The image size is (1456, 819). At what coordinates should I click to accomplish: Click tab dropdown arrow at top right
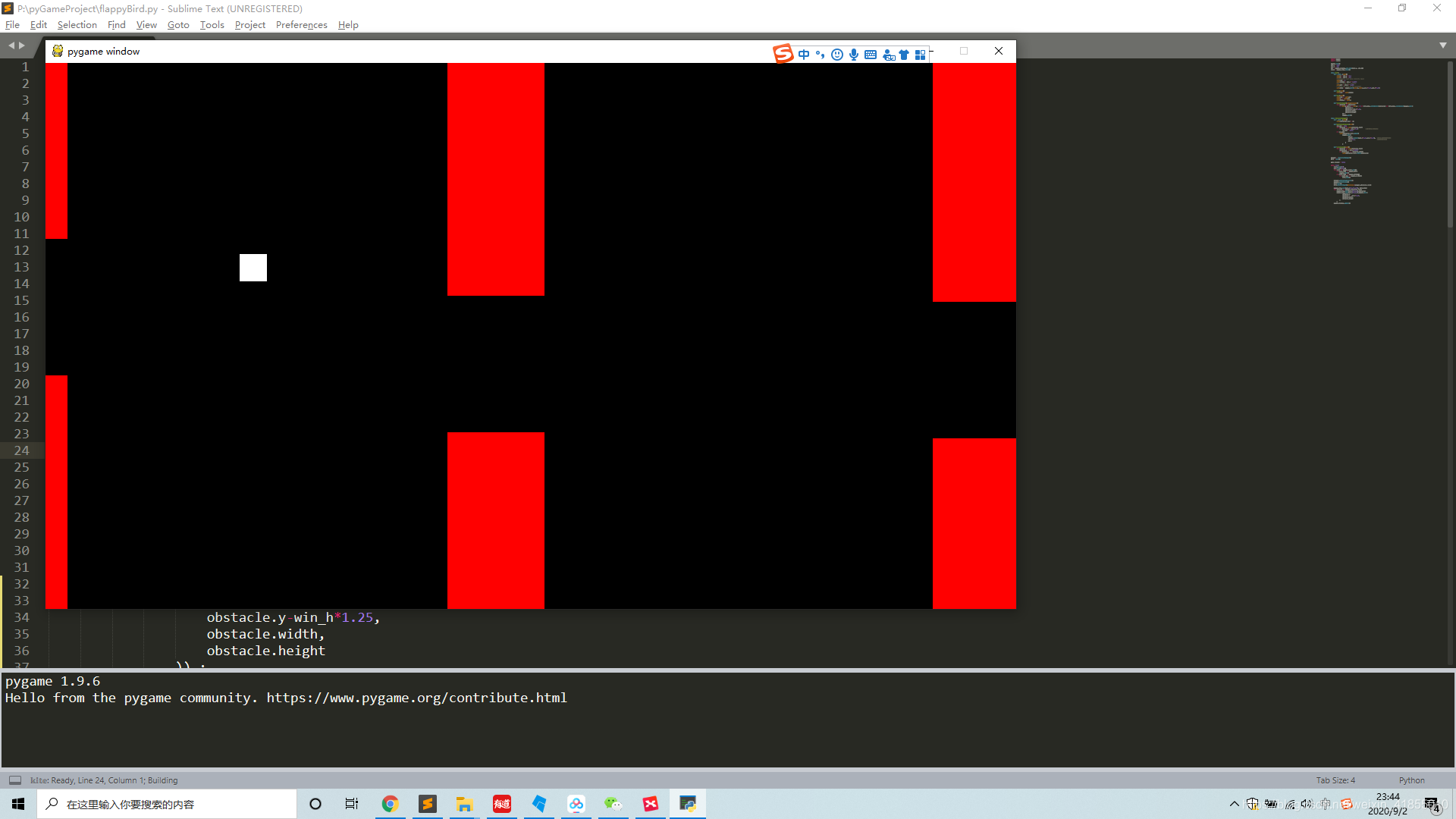click(x=1442, y=45)
